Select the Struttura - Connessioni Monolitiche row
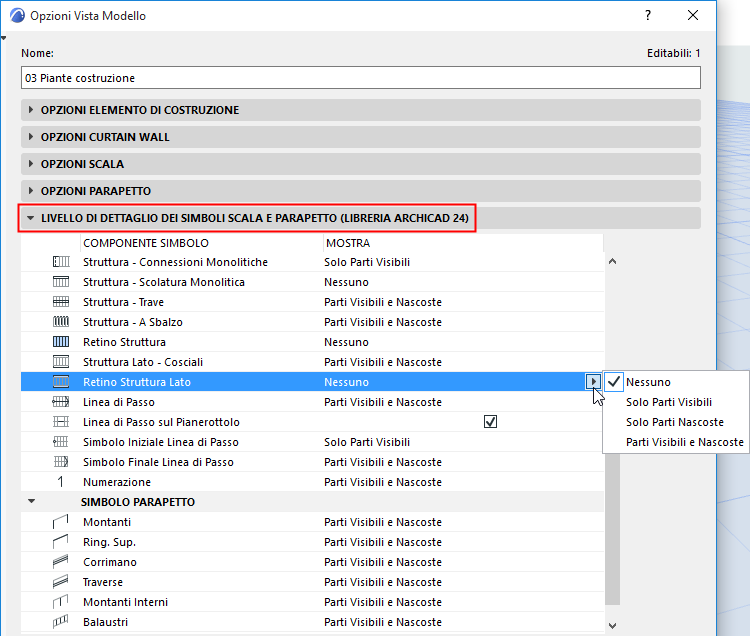This screenshot has width=750, height=636. (x=312, y=262)
